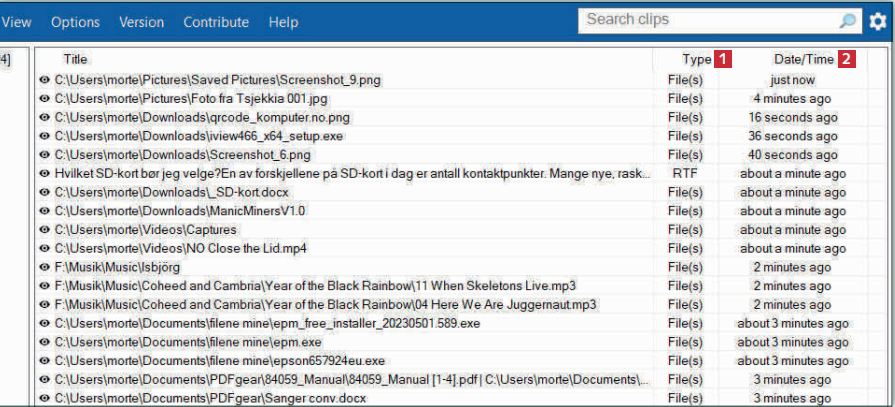Open the Version menu
The width and height of the screenshot is (895, 407).
click(141, 22)
